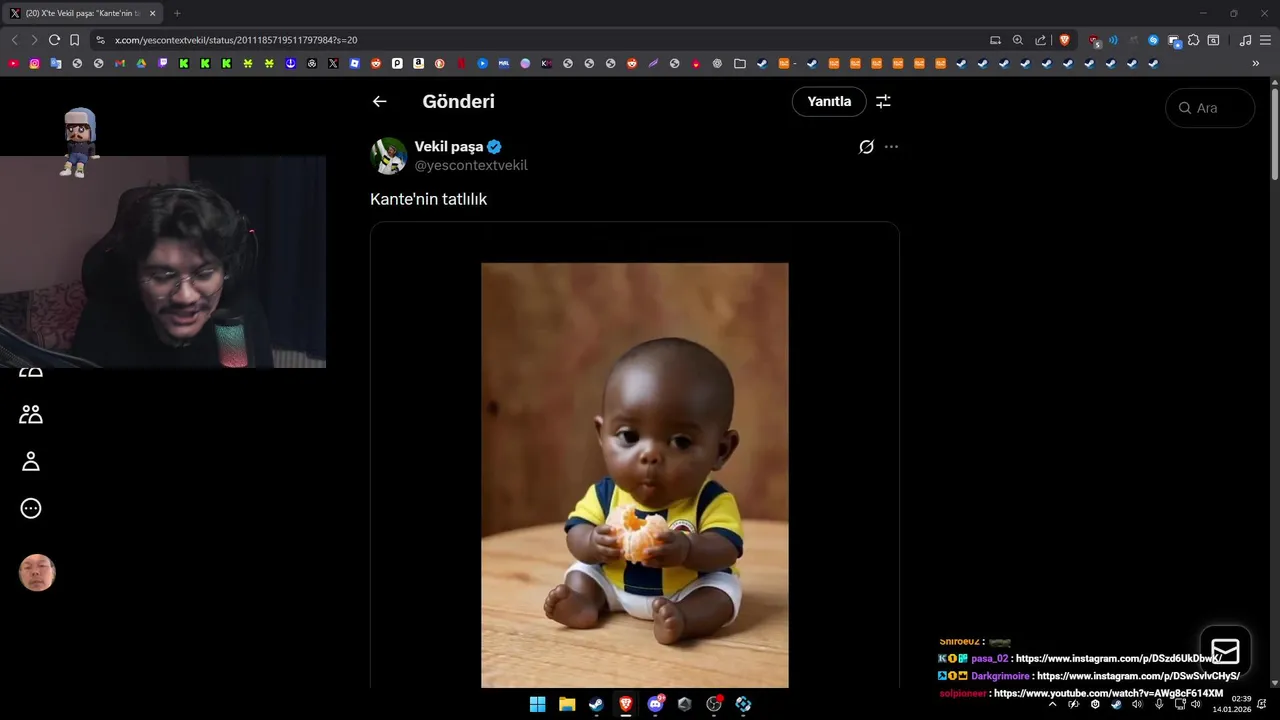Viewport: 1280px width, 720px height.
Task: Click Darkgrimoire's Instagram link in chat
Action: point(1138,676)
